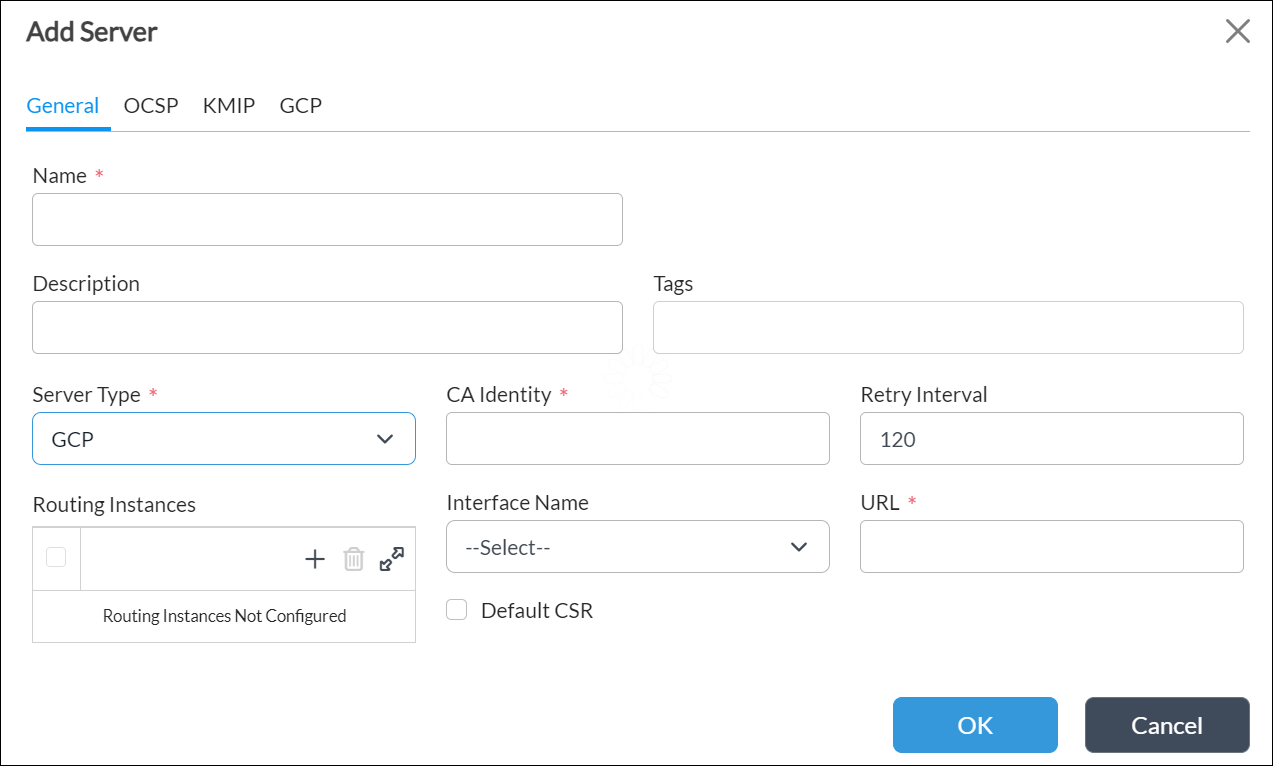1273x766 pixels.
Task: Switch to the OCSP tab
Action: pyautogui.click(x=151, y=105)
